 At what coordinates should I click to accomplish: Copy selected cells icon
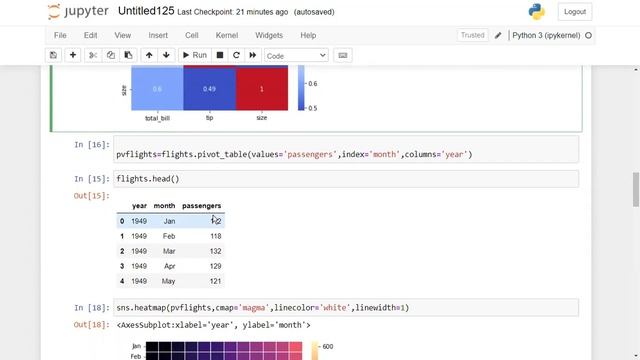pyautogui.click(x=111, y=55)
